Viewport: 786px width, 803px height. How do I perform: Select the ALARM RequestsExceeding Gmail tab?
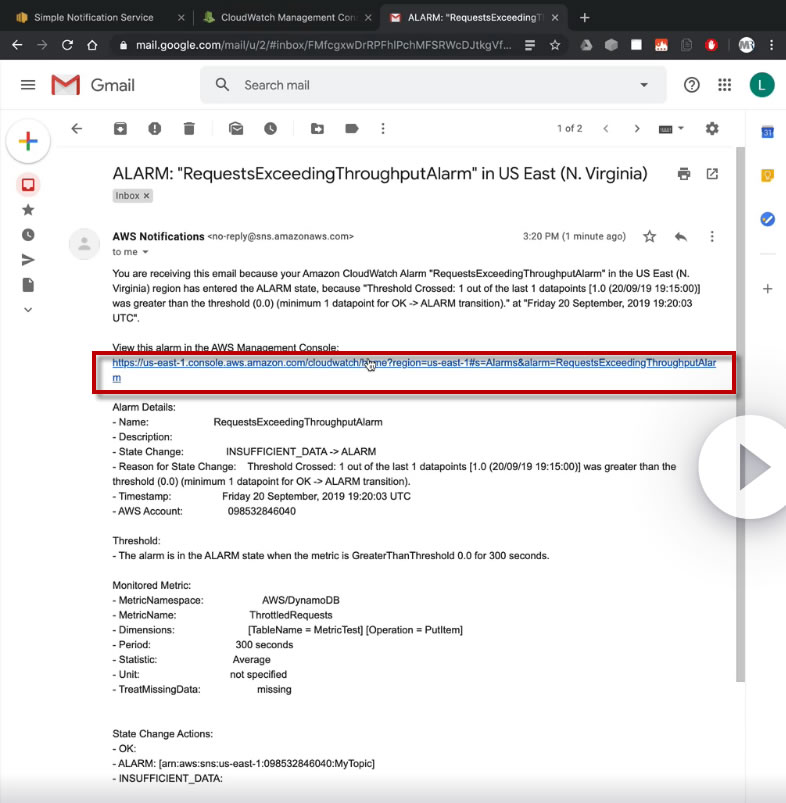[x=474, y=17]
